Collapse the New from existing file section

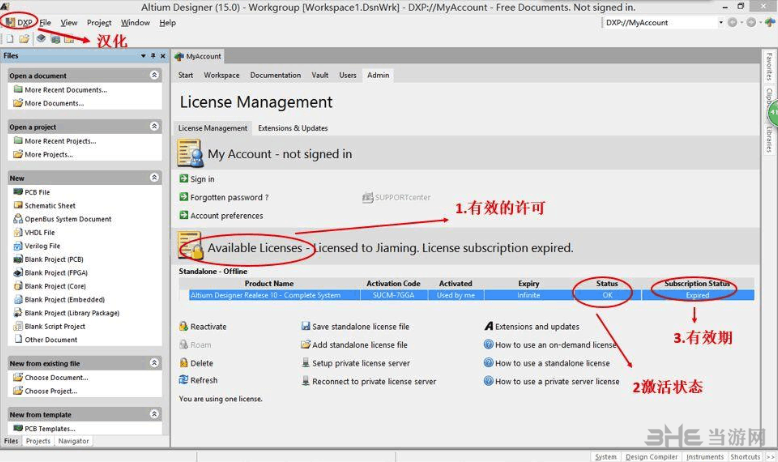[154, 363]
